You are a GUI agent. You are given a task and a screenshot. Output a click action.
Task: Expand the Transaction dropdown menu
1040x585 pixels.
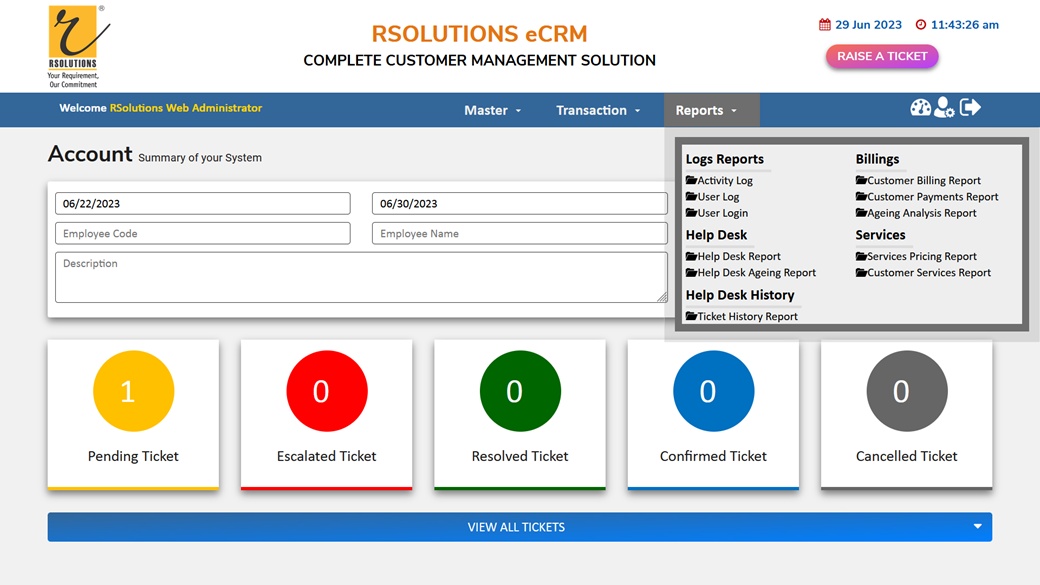pyautogui.click(x=598, y=110)
